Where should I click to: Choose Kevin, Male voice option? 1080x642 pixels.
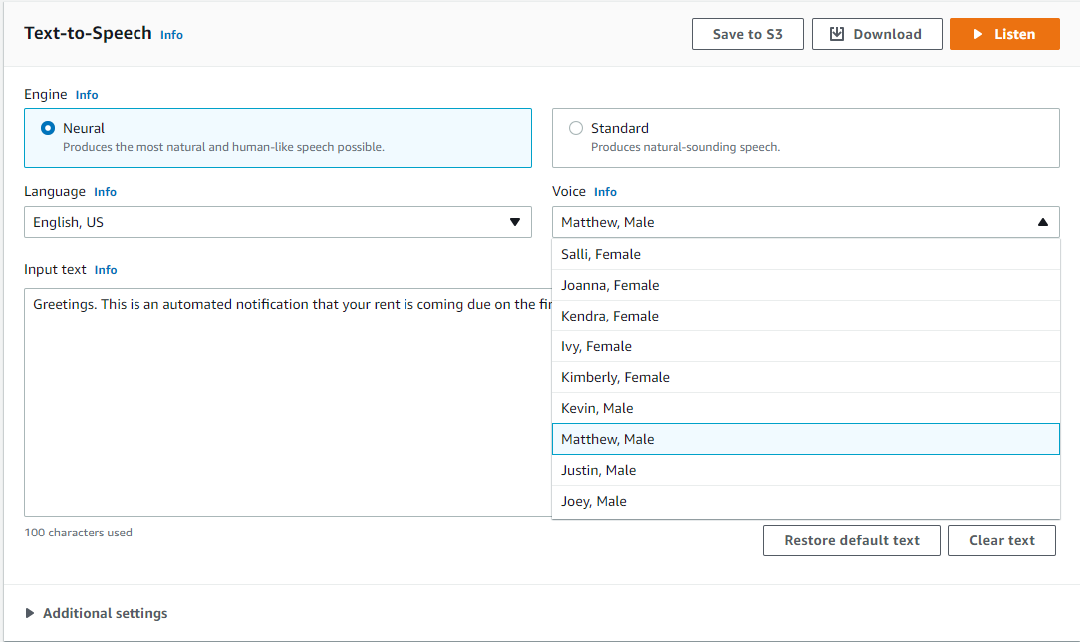[x=805, y=408]
